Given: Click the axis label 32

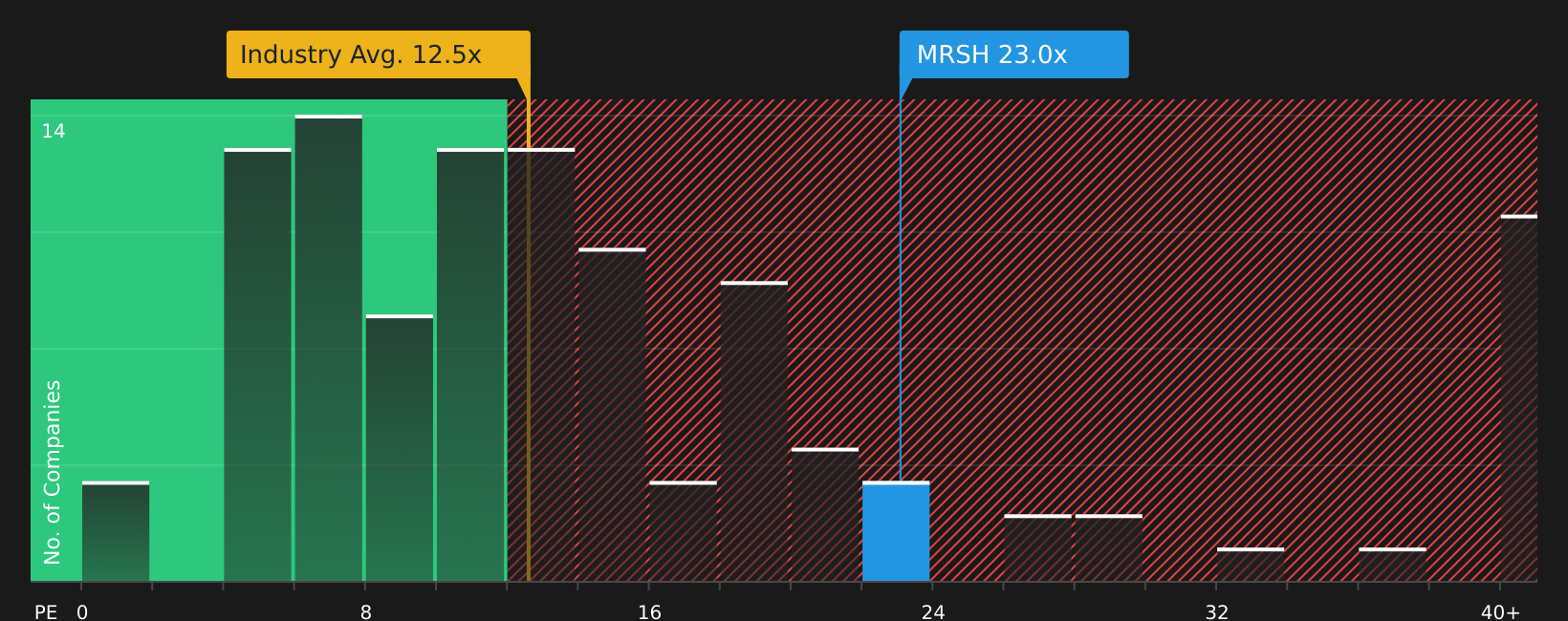Looking at the screenshot, I should click(x=1216, y=612).
